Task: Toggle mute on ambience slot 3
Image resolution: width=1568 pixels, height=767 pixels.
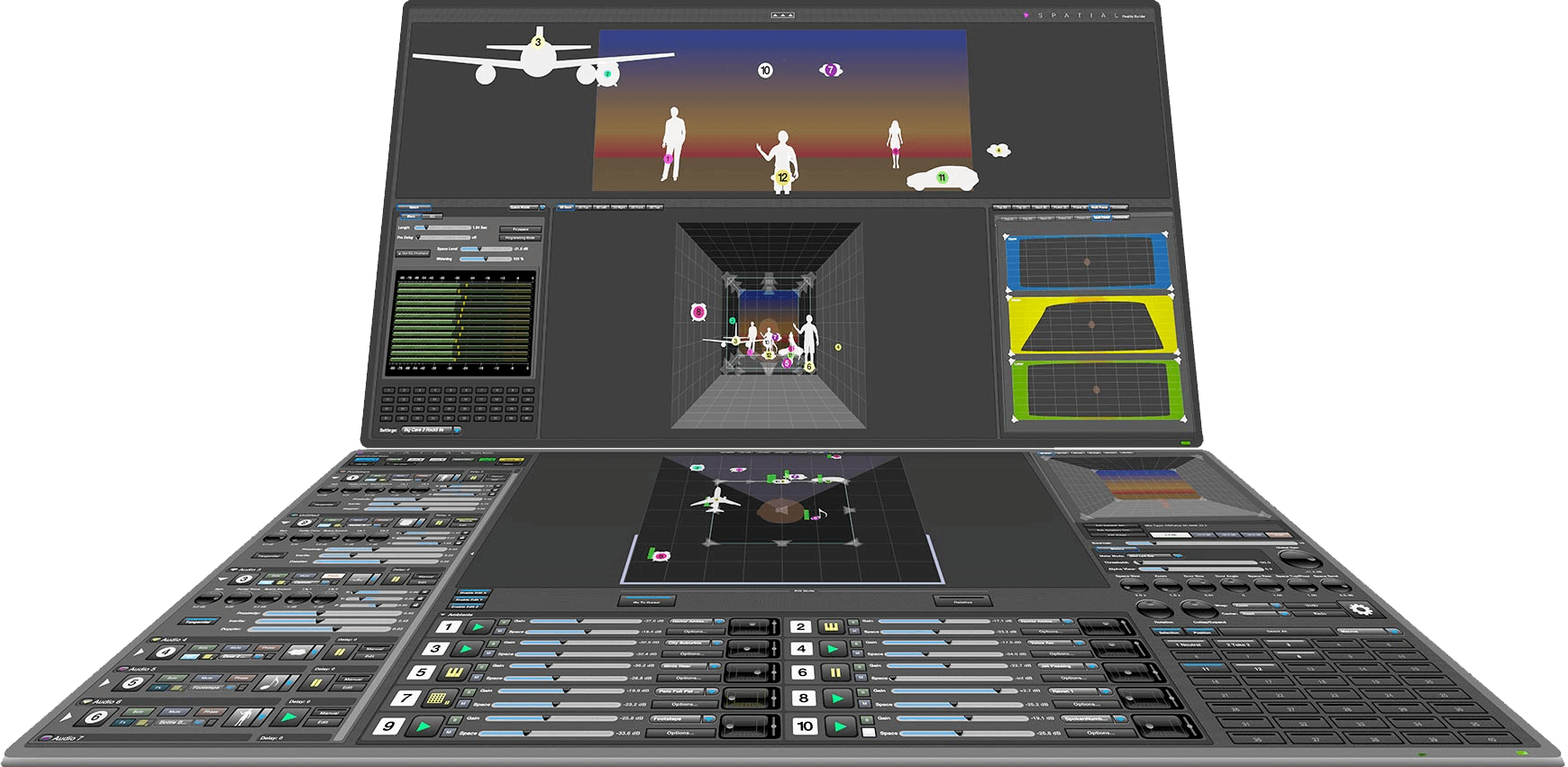Action: 490,653
